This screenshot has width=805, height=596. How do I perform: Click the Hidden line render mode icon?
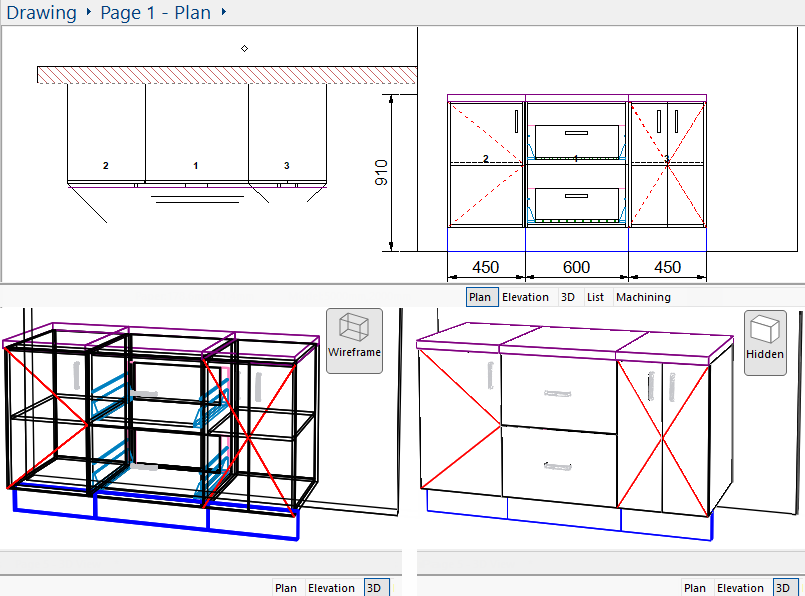(x=764, y=341)
